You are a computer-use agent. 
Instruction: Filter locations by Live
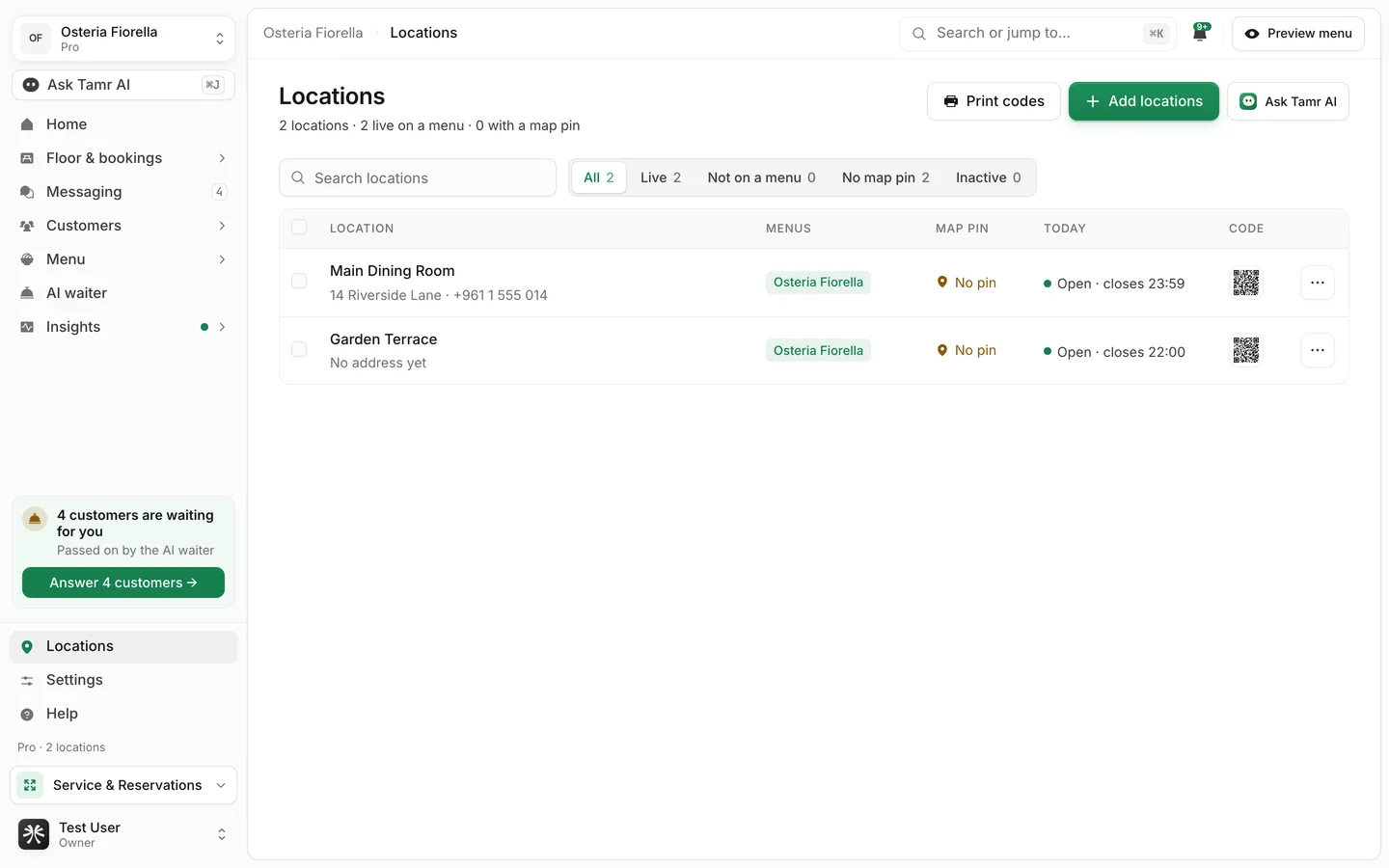(661, 177)
